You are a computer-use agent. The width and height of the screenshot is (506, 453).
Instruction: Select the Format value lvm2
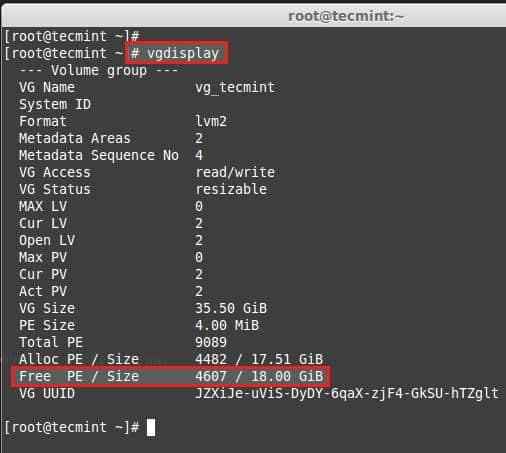click(211, 121)
